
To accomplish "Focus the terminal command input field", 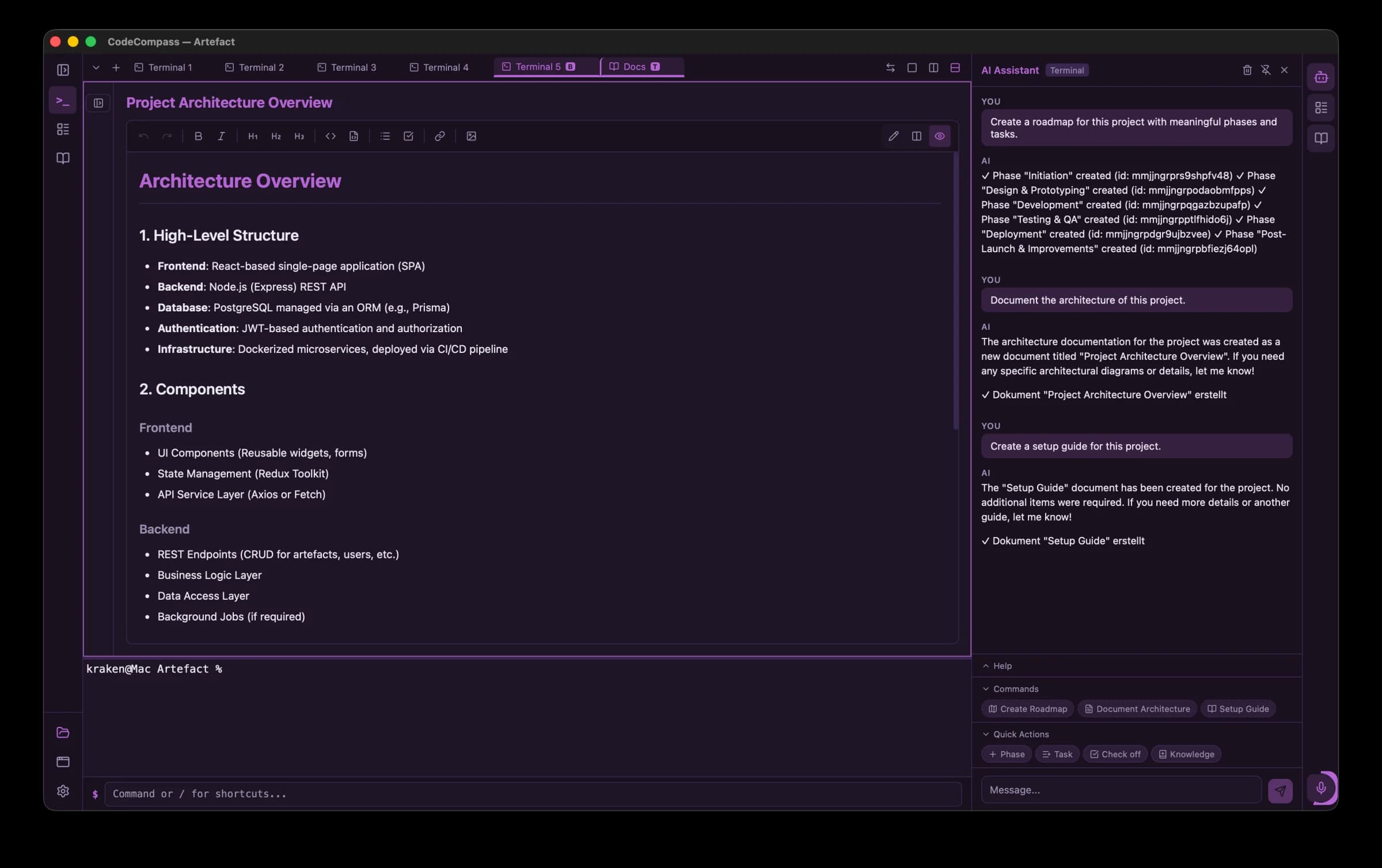I will [533, 794].
